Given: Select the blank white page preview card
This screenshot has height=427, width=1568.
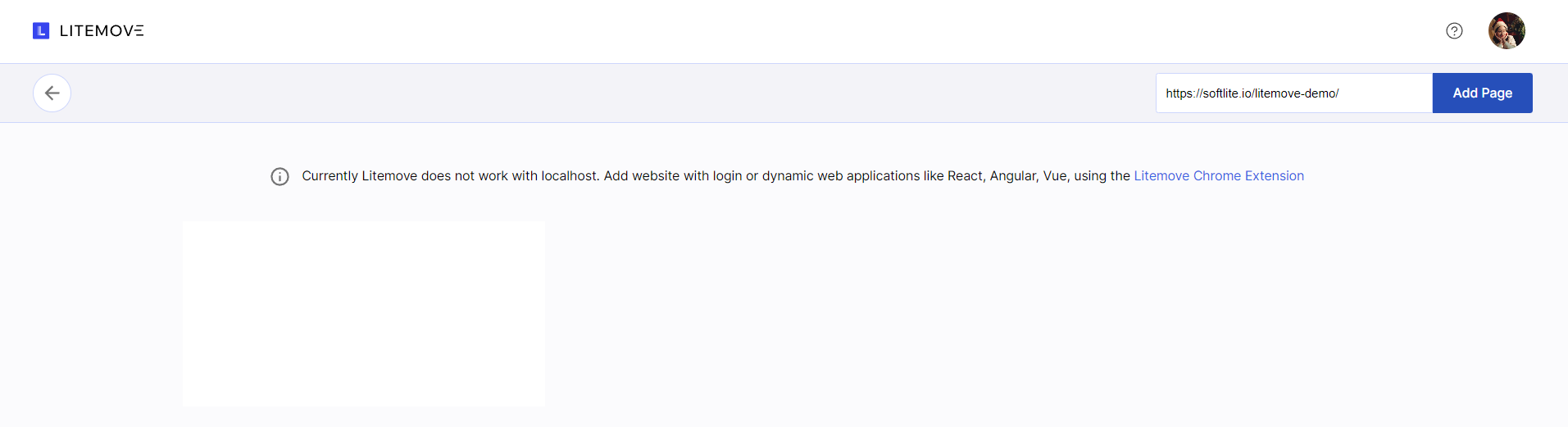Looking at the screenshot, I should [x=363, y=313].
